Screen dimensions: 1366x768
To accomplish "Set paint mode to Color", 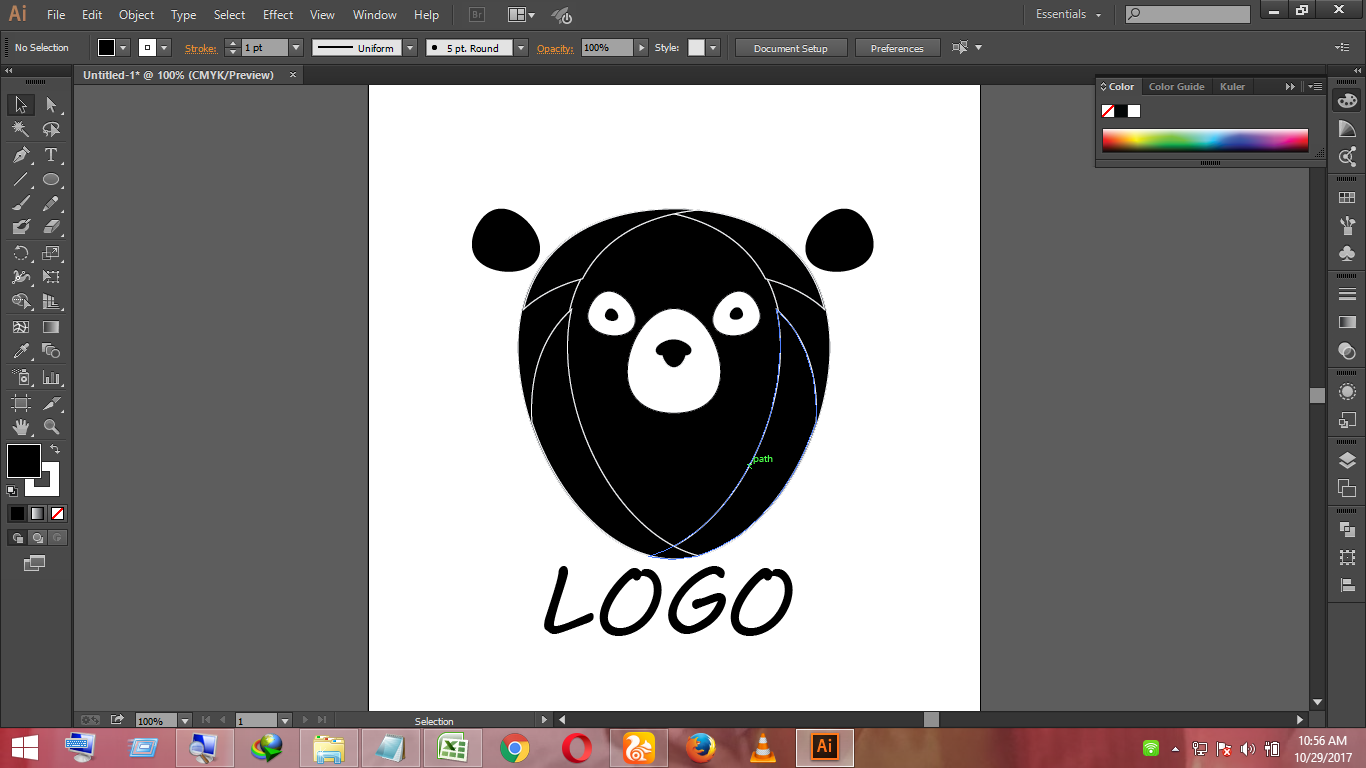I will [x=17, y=513].
